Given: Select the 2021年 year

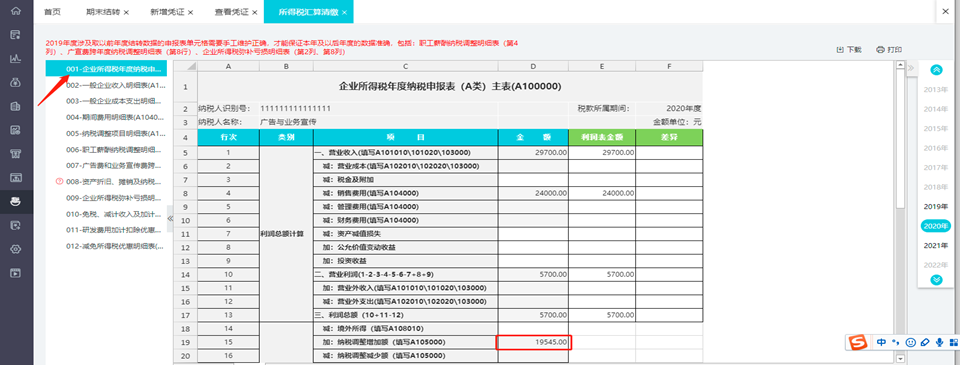Looking at the screenshot, I should 936,246.
